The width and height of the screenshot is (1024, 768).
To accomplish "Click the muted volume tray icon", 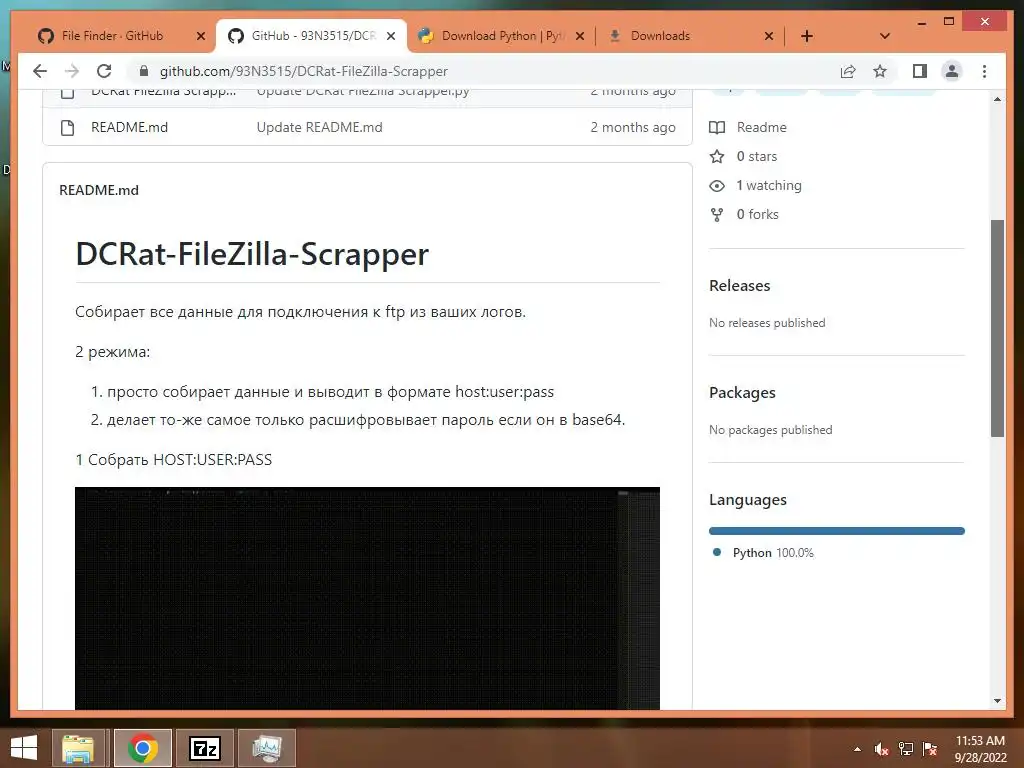I will click(x=881, y=749).
